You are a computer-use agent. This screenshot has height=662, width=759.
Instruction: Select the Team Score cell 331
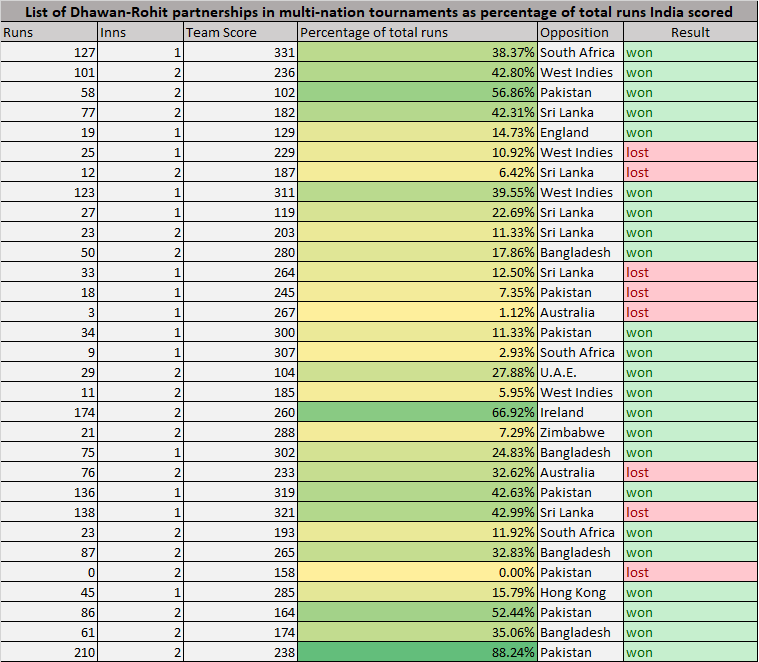pyautogui.click(x=241, y=52)
